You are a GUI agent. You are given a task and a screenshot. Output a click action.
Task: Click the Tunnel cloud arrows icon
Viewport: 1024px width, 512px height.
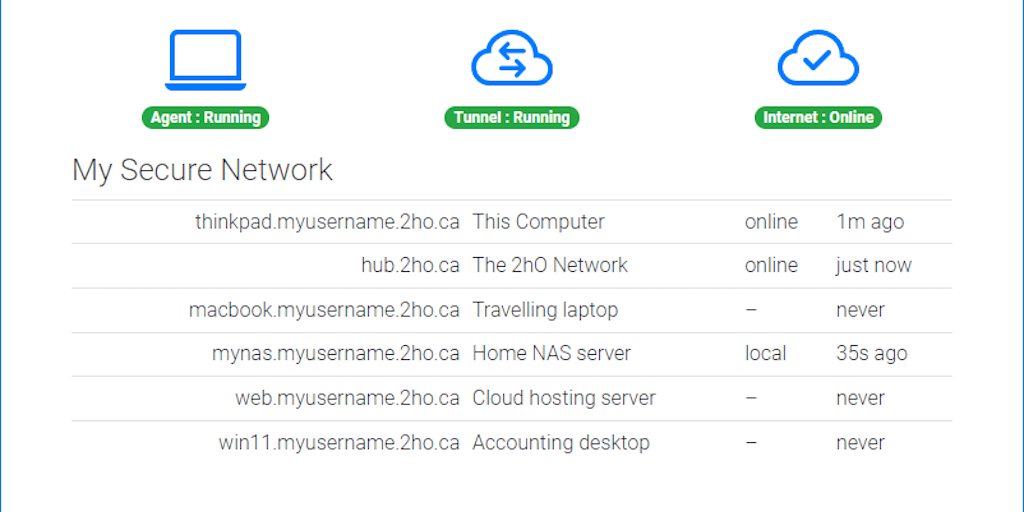coord(512,59)
